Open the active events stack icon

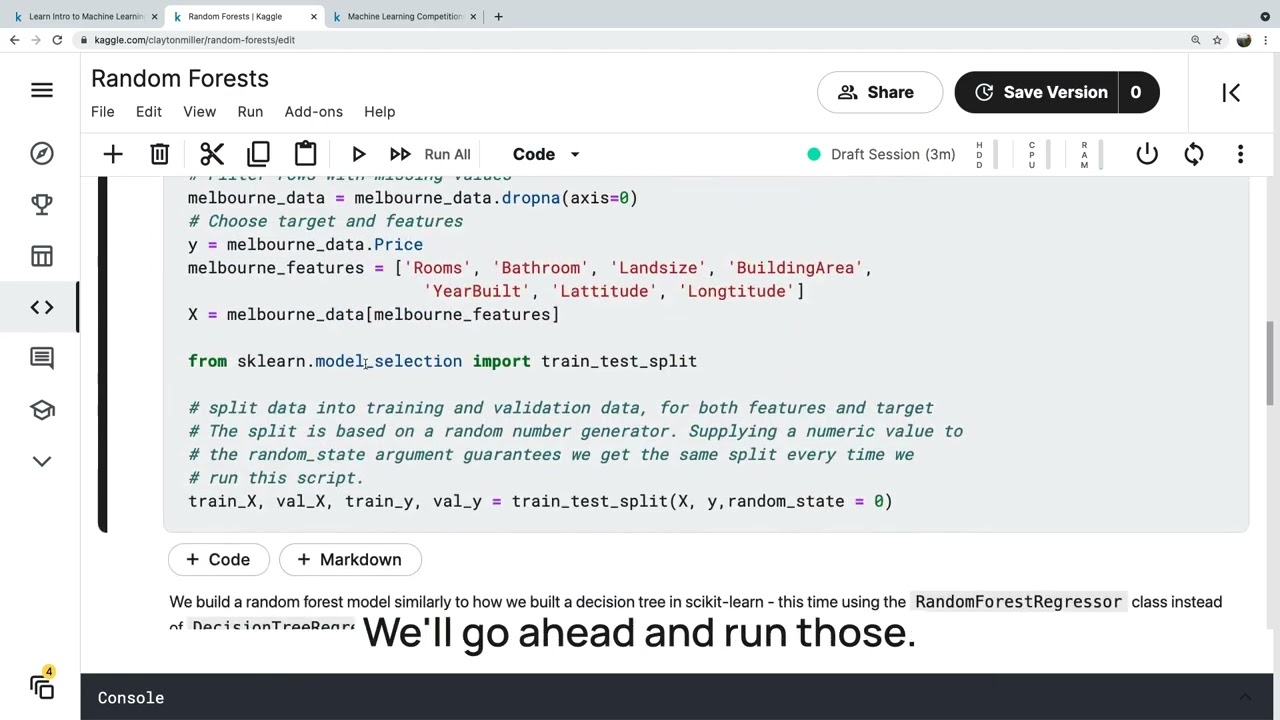[41, 686]
